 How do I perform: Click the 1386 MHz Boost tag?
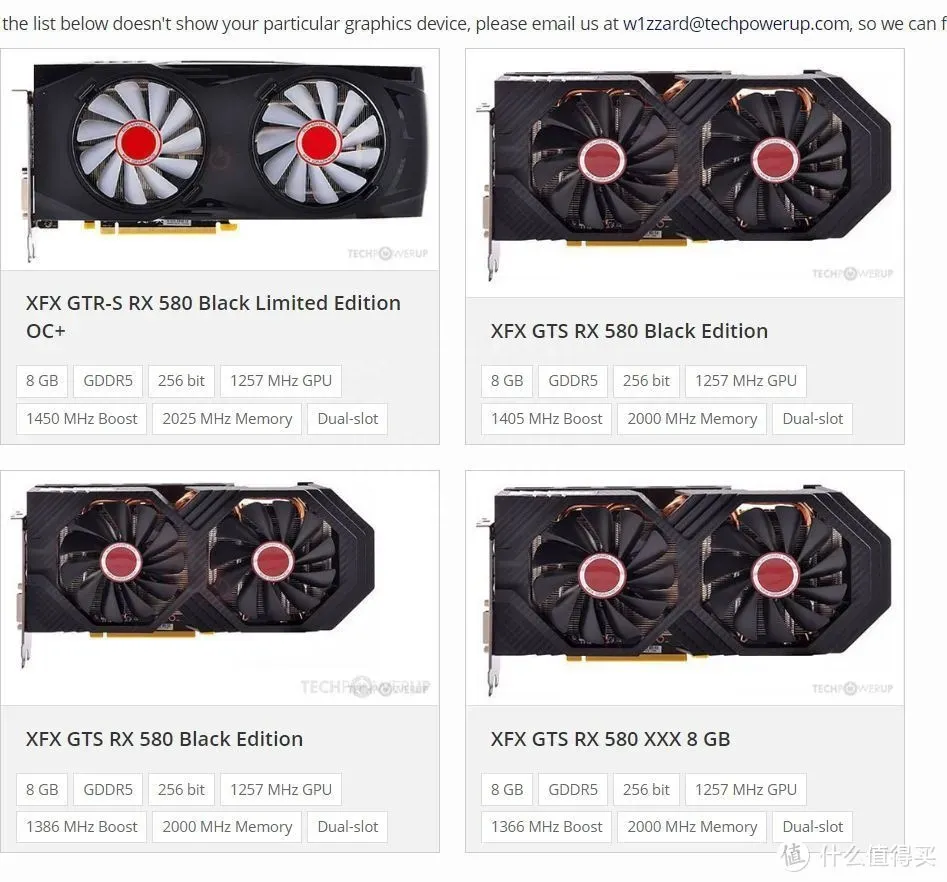pyautogui.click(x=82, y=826)
